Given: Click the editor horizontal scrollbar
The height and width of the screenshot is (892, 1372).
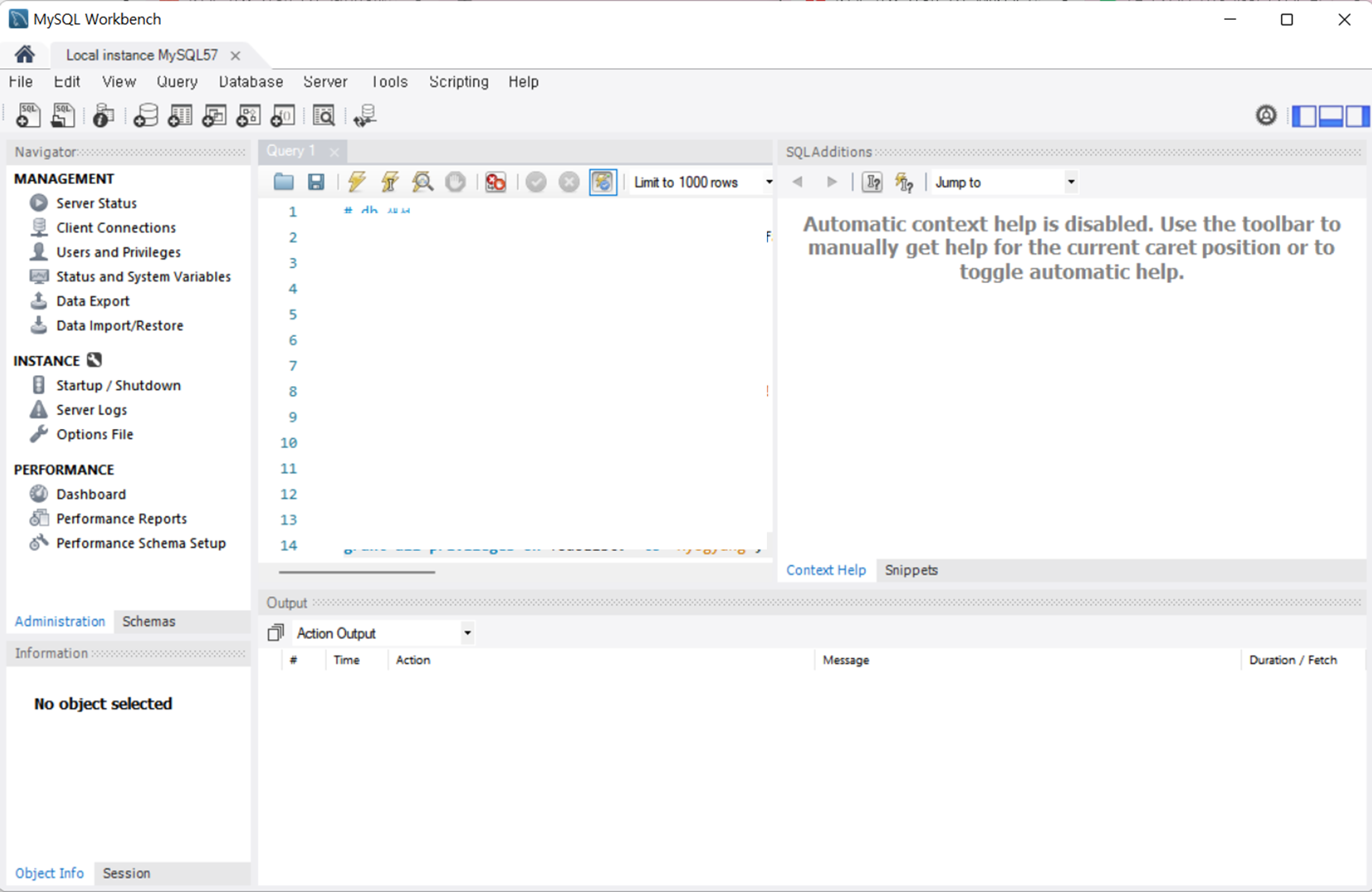Looking at the screenshot, I should click(x=357, y=572).
